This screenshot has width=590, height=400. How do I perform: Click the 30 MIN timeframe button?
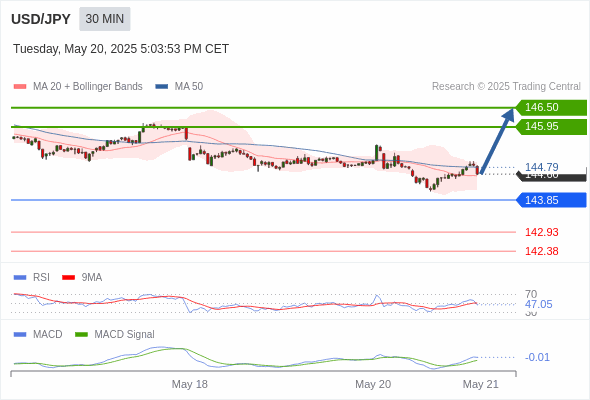coord(105,19)
